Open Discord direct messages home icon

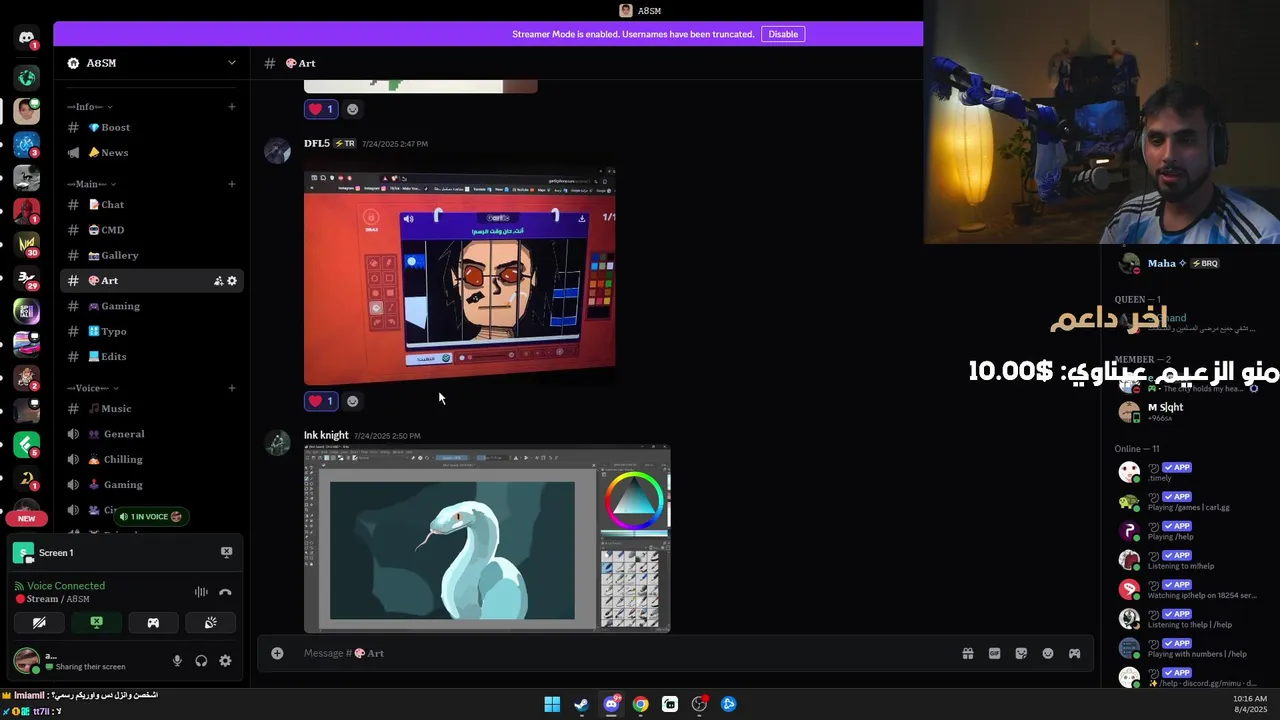click(27, 38)
